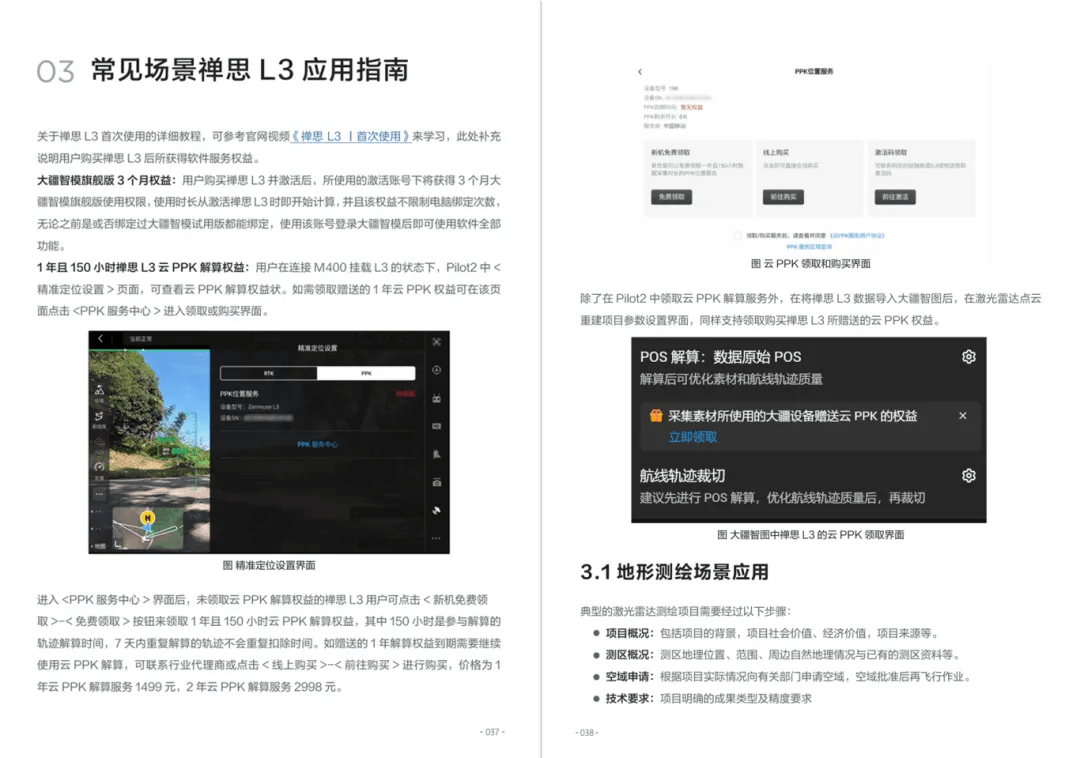1080x758 pixels.
Task: Click the back chevron in the PPK位置服务 page
Action: (640, 72)
